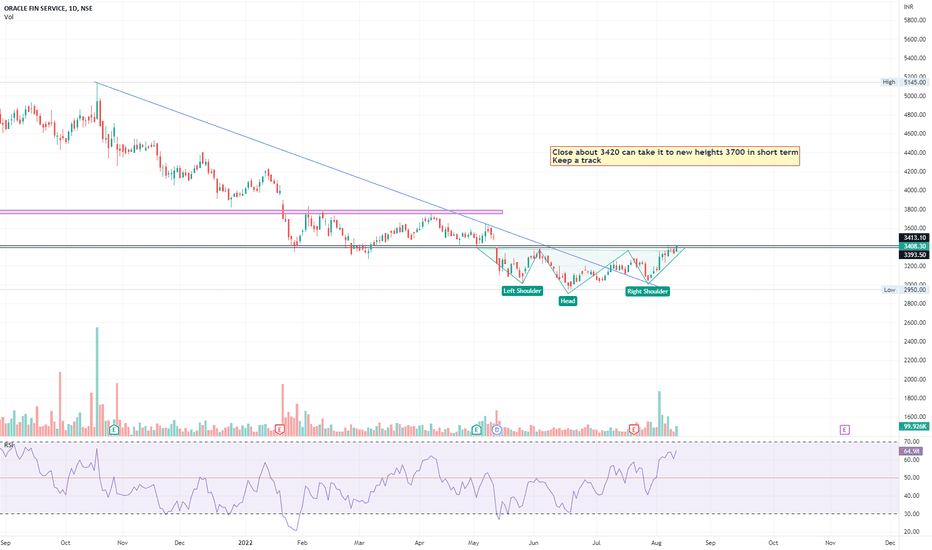
Task: Click the Low 2950.00 price label
Action: click(903, 290)
